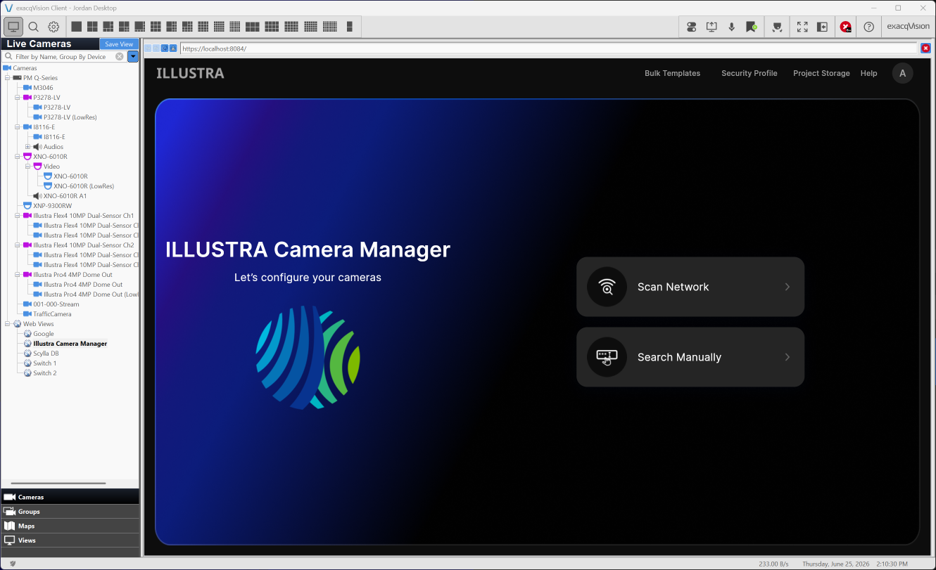Reload the web view page icon
This screenshot has width=936, height=570.
164,48
